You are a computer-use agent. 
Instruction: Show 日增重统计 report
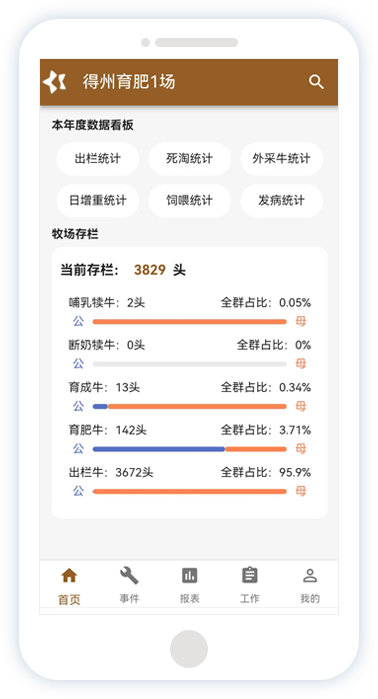coord(98,201)
